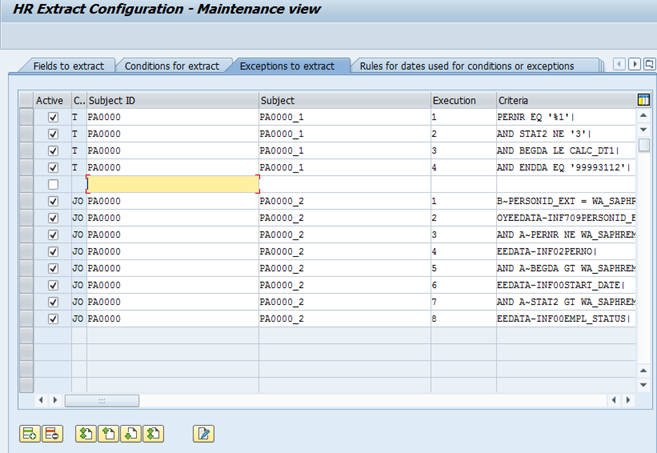Click criteria cell AND STAT2 NE '3'
657x453 pixels.
(x=566, y=134)
